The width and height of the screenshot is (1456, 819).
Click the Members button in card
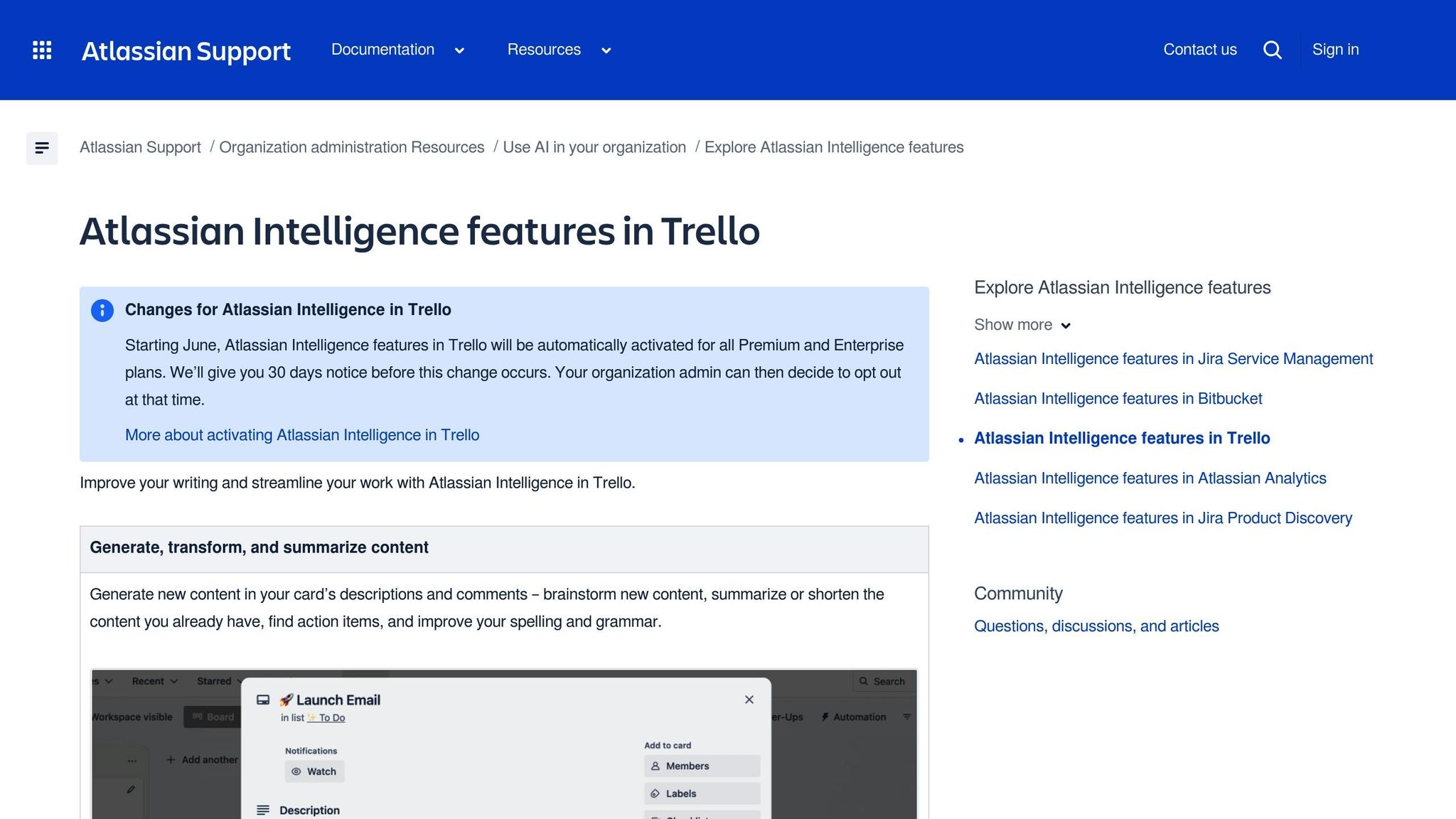tap(702, 766)
